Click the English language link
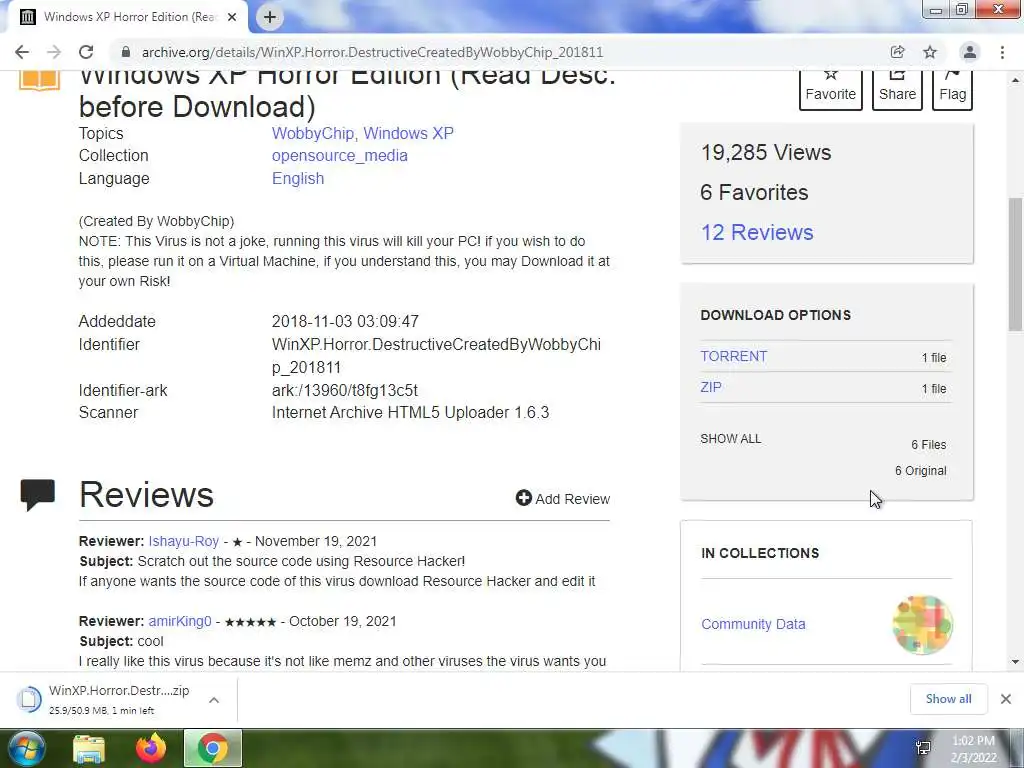 coord(298,178)
